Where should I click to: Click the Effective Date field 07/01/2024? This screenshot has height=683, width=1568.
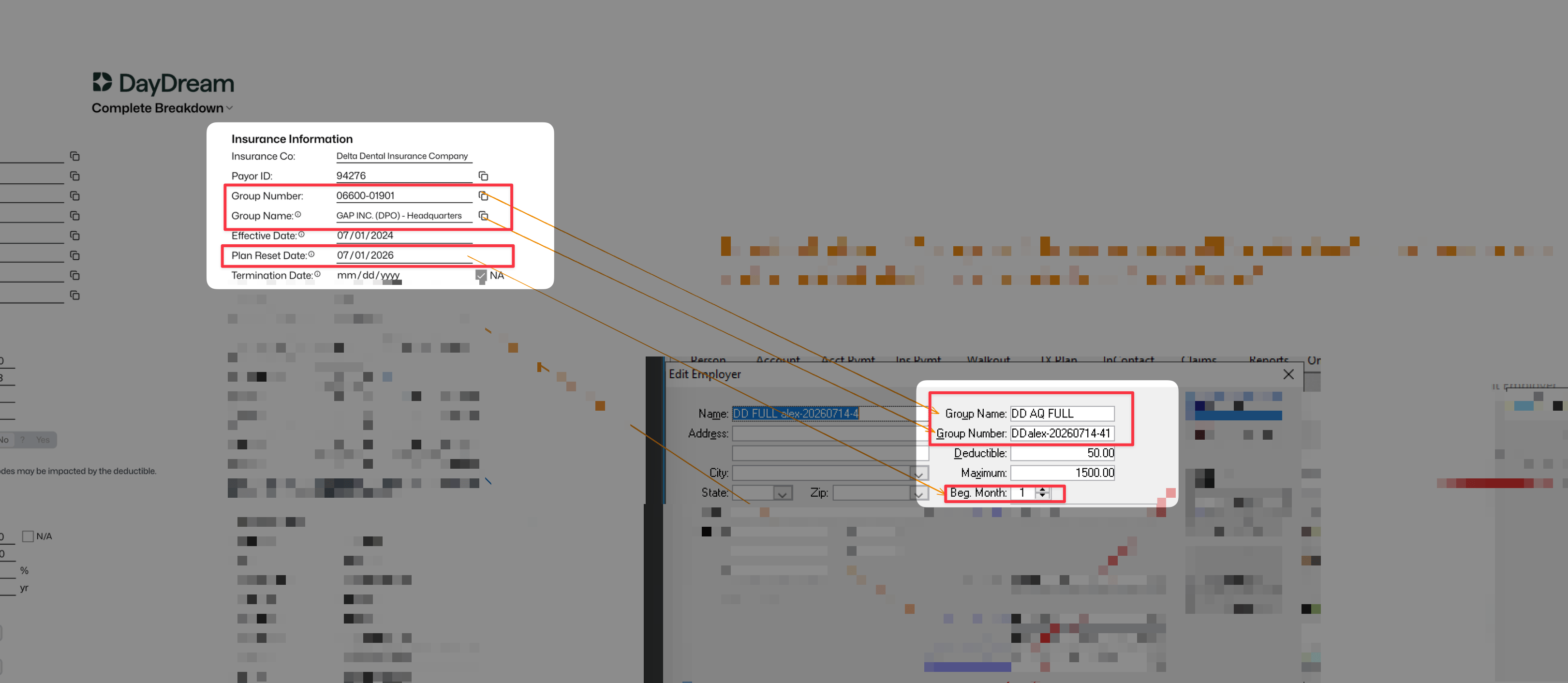coord(404,236)
